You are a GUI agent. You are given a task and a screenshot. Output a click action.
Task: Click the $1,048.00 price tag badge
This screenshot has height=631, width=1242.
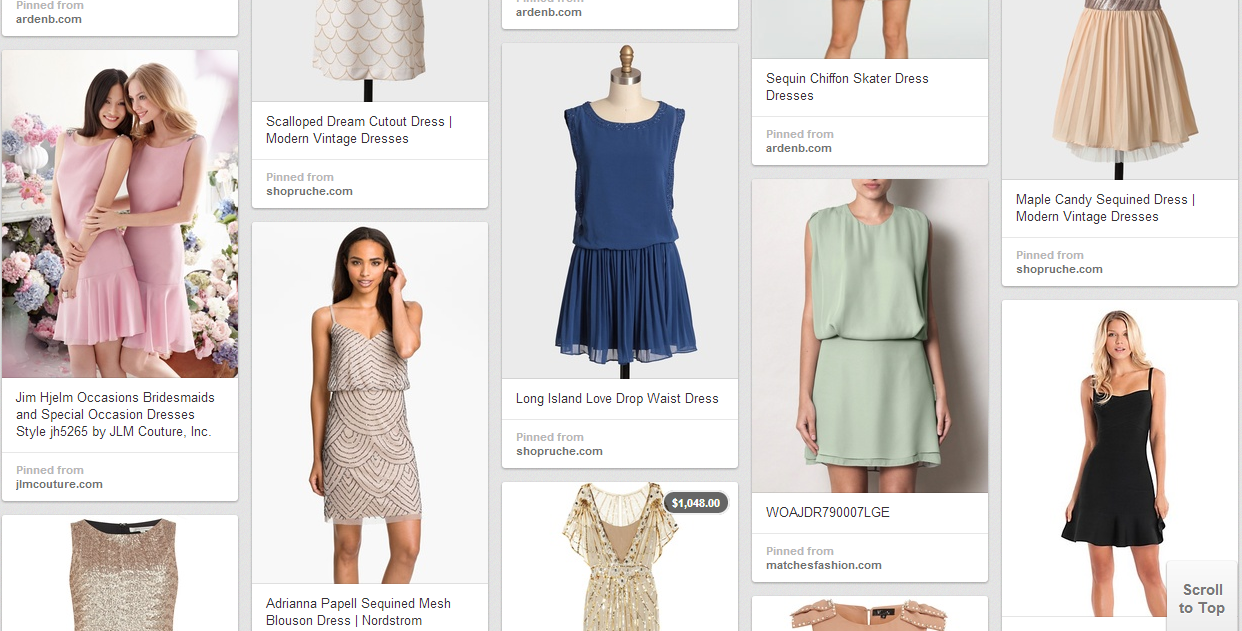(x=695, y=503)
